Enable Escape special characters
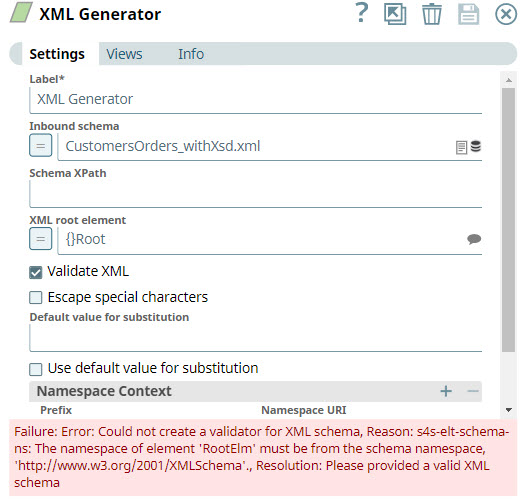The image size is (520, 502). pyautogui.click(x=36, y=297)
